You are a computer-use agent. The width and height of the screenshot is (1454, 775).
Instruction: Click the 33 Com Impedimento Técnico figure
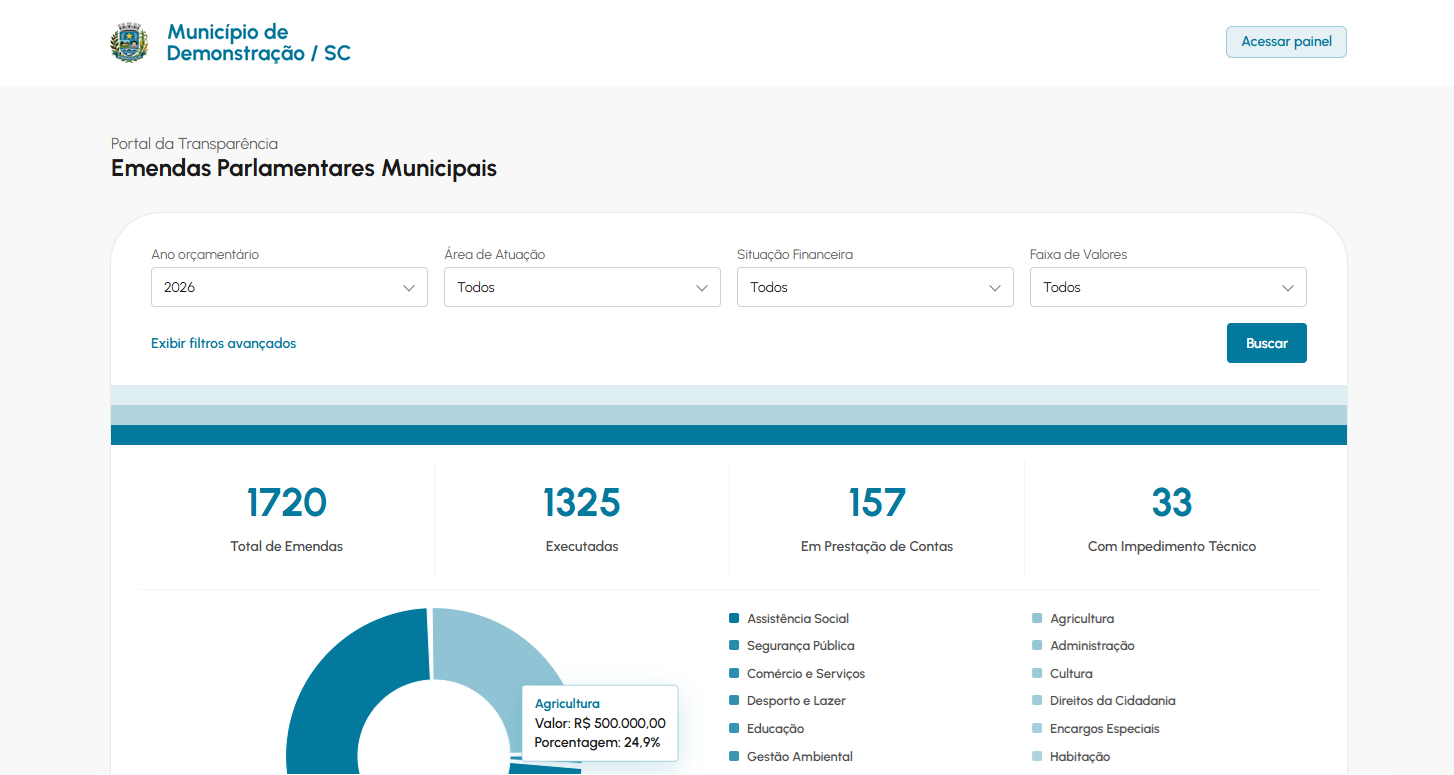[x=1172, y=503]
